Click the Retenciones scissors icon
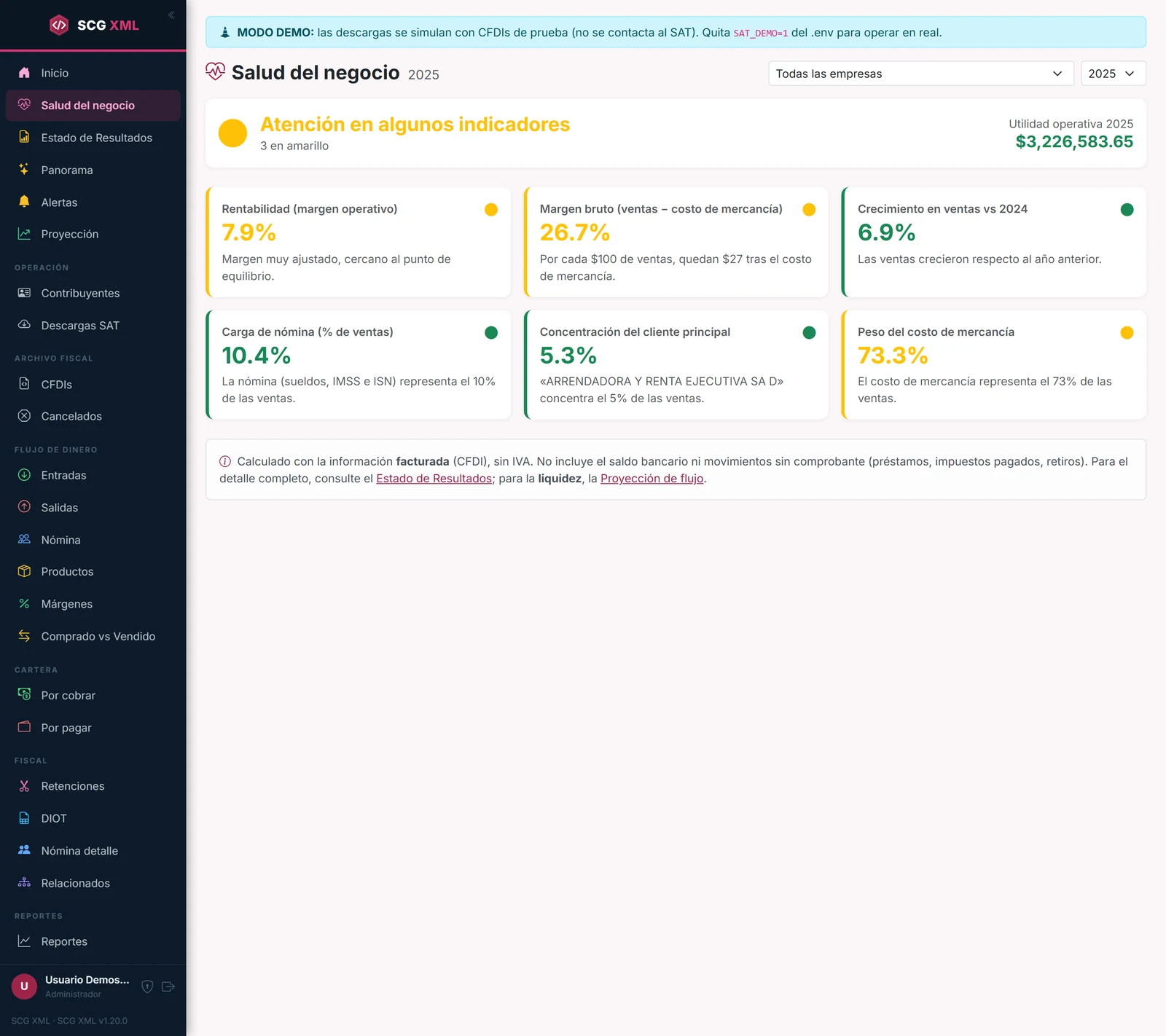Viewport: 1166px width, 1036px height. pos(24,786)
